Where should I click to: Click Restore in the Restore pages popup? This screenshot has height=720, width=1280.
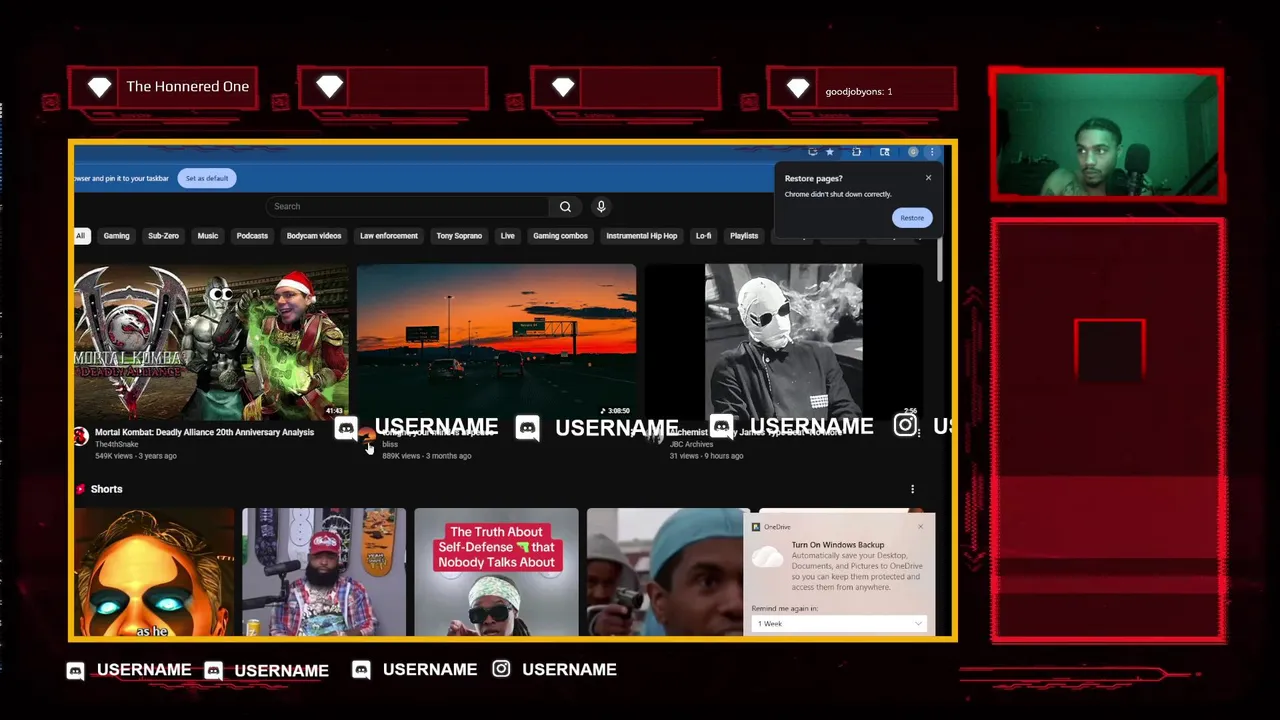pos(912,218)
